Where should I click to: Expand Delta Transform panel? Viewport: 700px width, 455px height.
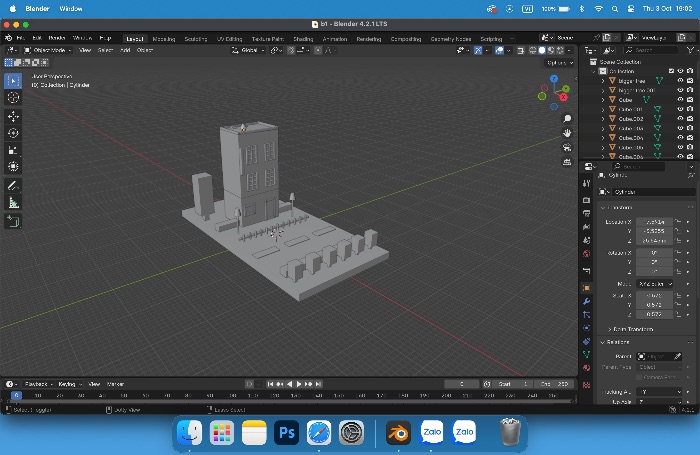(x=630, y=329)
